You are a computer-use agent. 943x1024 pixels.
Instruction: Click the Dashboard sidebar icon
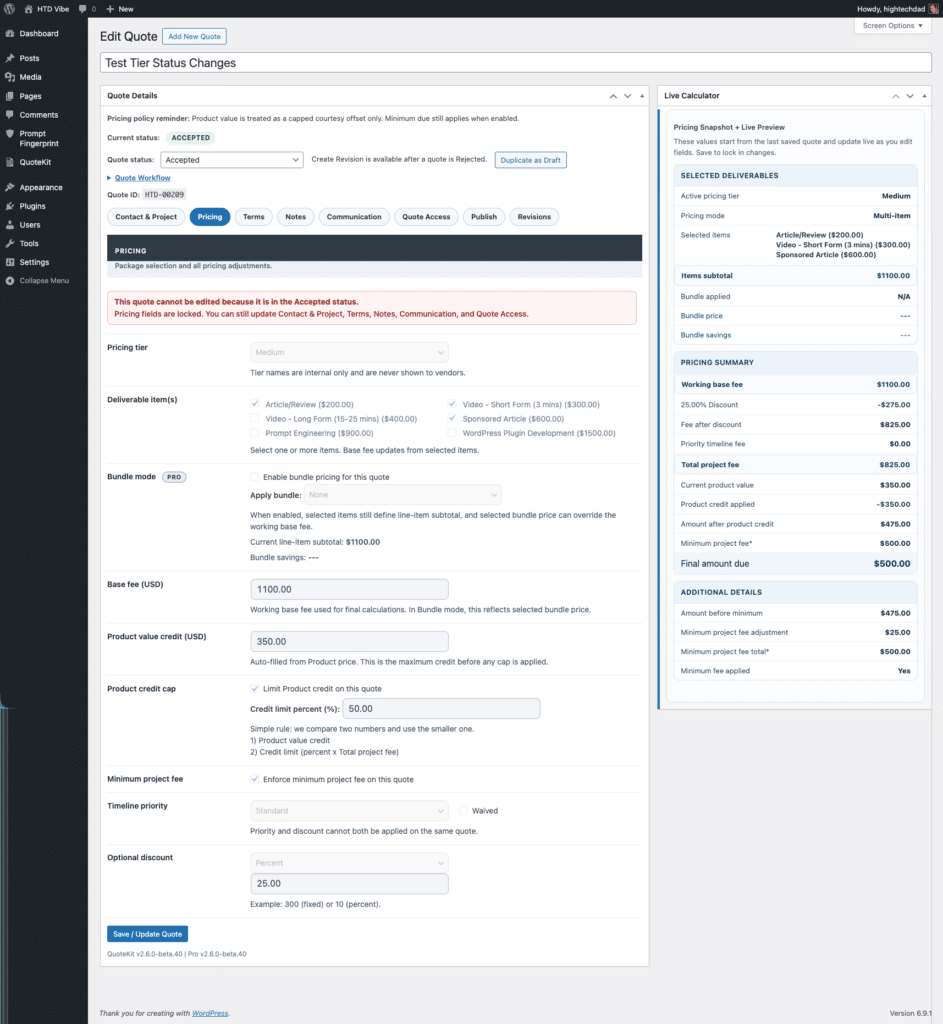click(x=10, y=33)
